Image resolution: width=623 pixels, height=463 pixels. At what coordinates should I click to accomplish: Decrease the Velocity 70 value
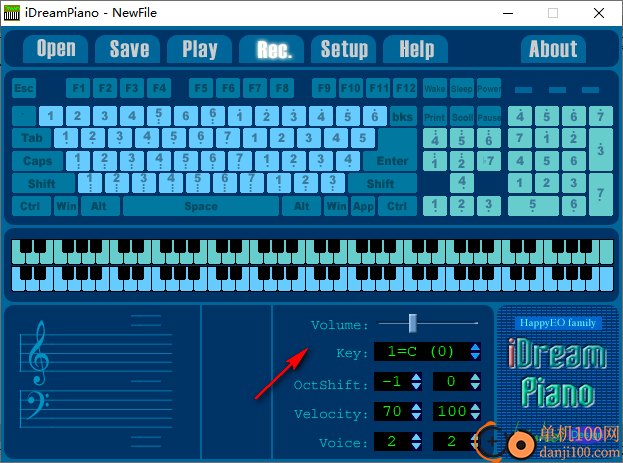416,415
